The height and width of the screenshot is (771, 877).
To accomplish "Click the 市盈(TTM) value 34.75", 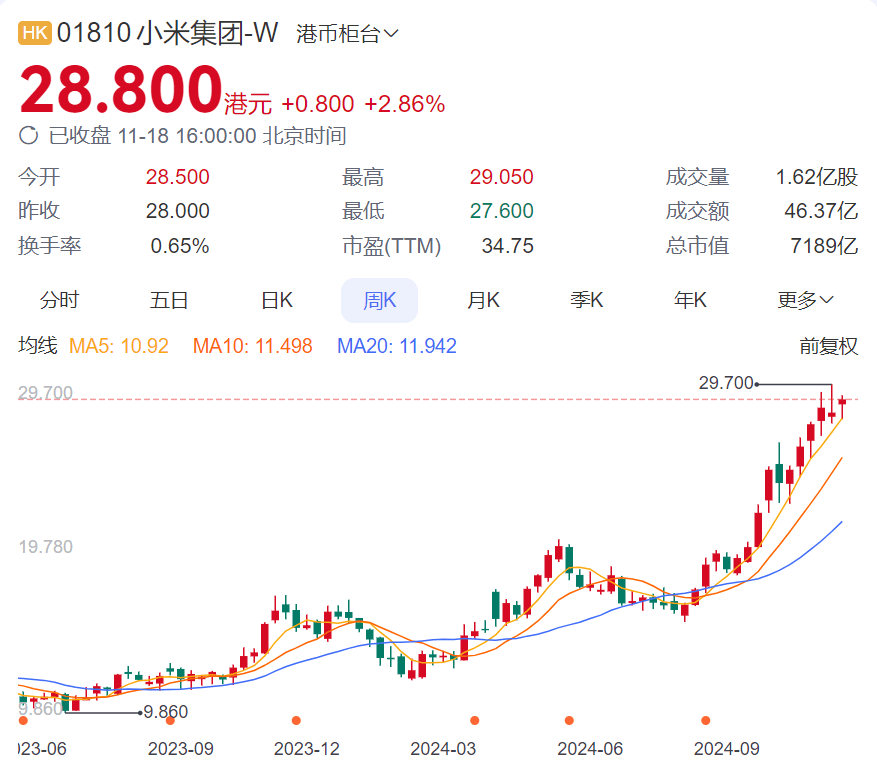I will [x=507, y=246].
